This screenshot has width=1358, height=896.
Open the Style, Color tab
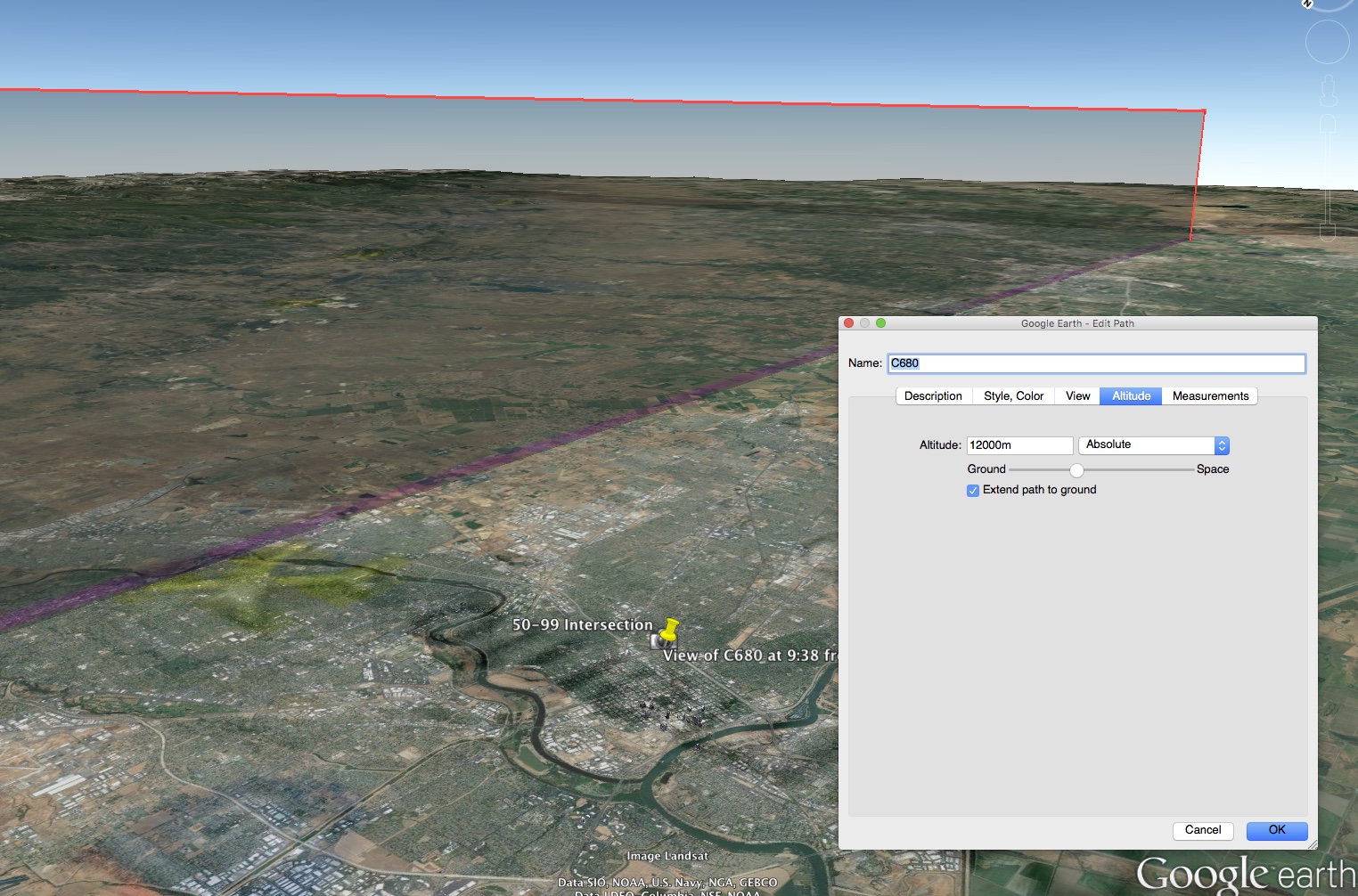[1013, 396]
